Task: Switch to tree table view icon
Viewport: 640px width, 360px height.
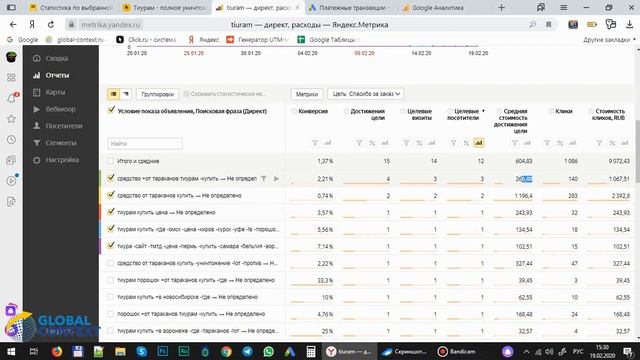Action: [x=125, y=94]
